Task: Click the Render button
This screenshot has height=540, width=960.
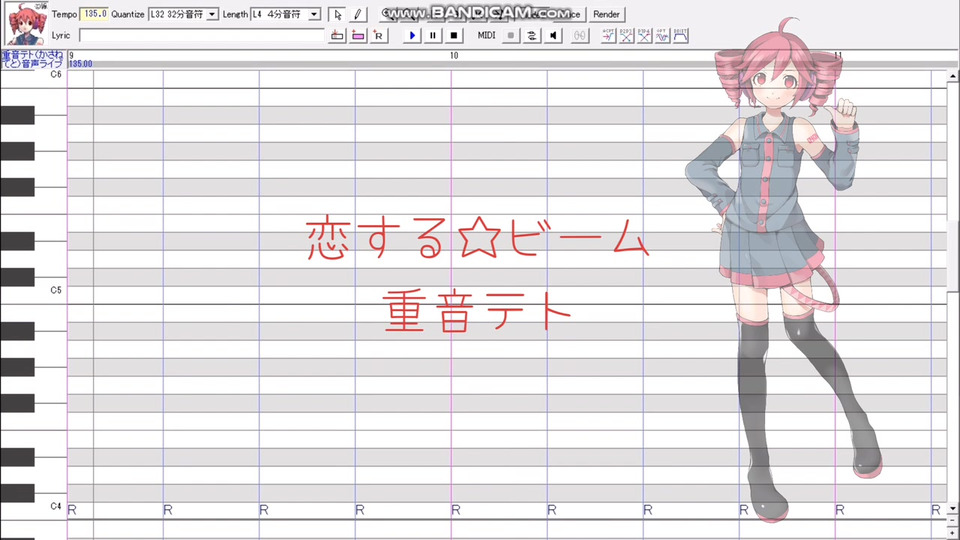Action: (x=606, y=14)
